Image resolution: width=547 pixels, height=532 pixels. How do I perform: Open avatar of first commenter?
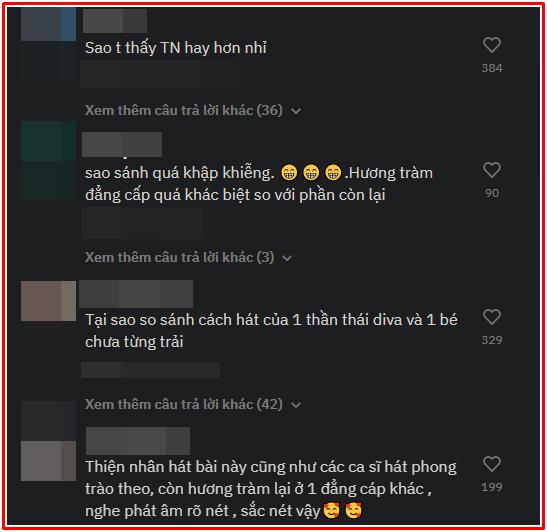[x=48, y=24]
